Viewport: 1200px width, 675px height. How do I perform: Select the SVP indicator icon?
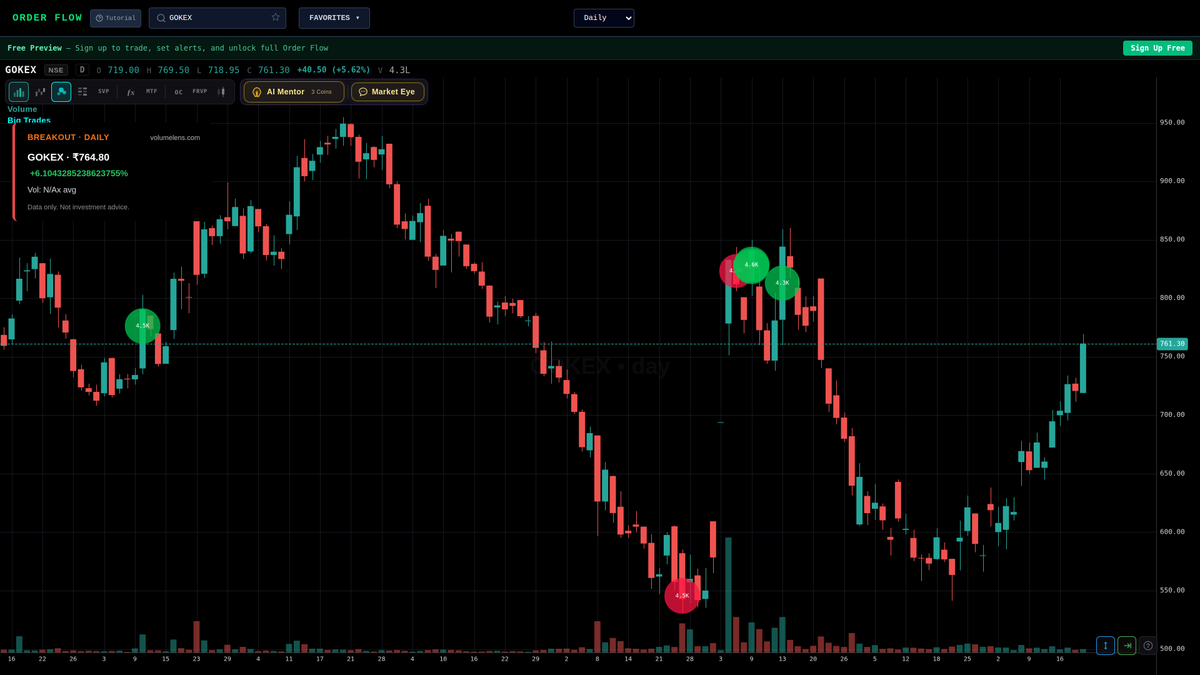coord(103,91)
